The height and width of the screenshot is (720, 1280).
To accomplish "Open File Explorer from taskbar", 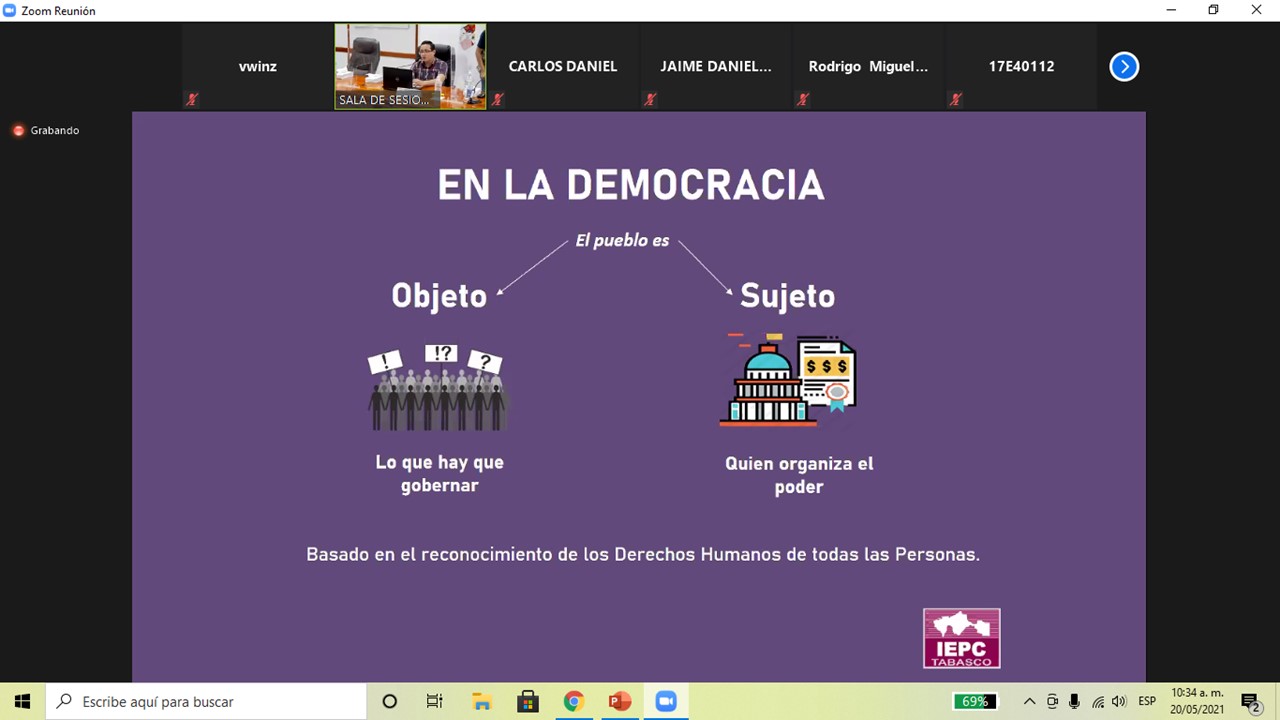I will point(481,701).
